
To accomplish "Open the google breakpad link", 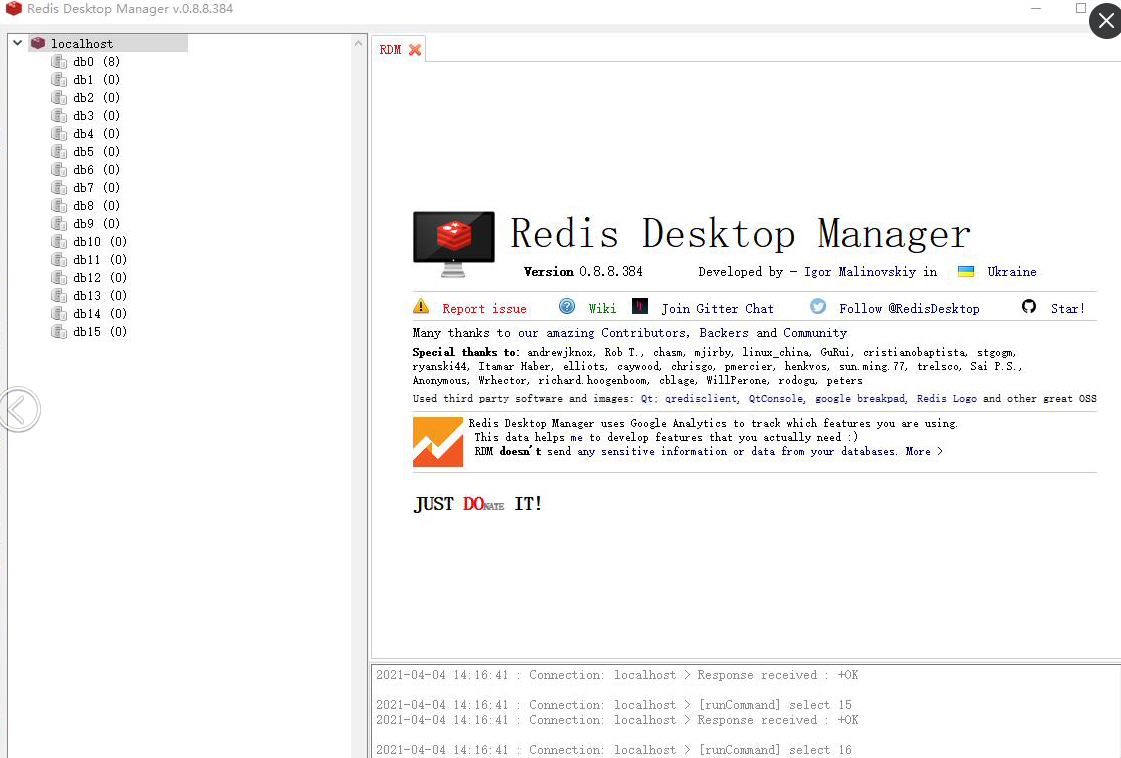I will tap(860, 399).
